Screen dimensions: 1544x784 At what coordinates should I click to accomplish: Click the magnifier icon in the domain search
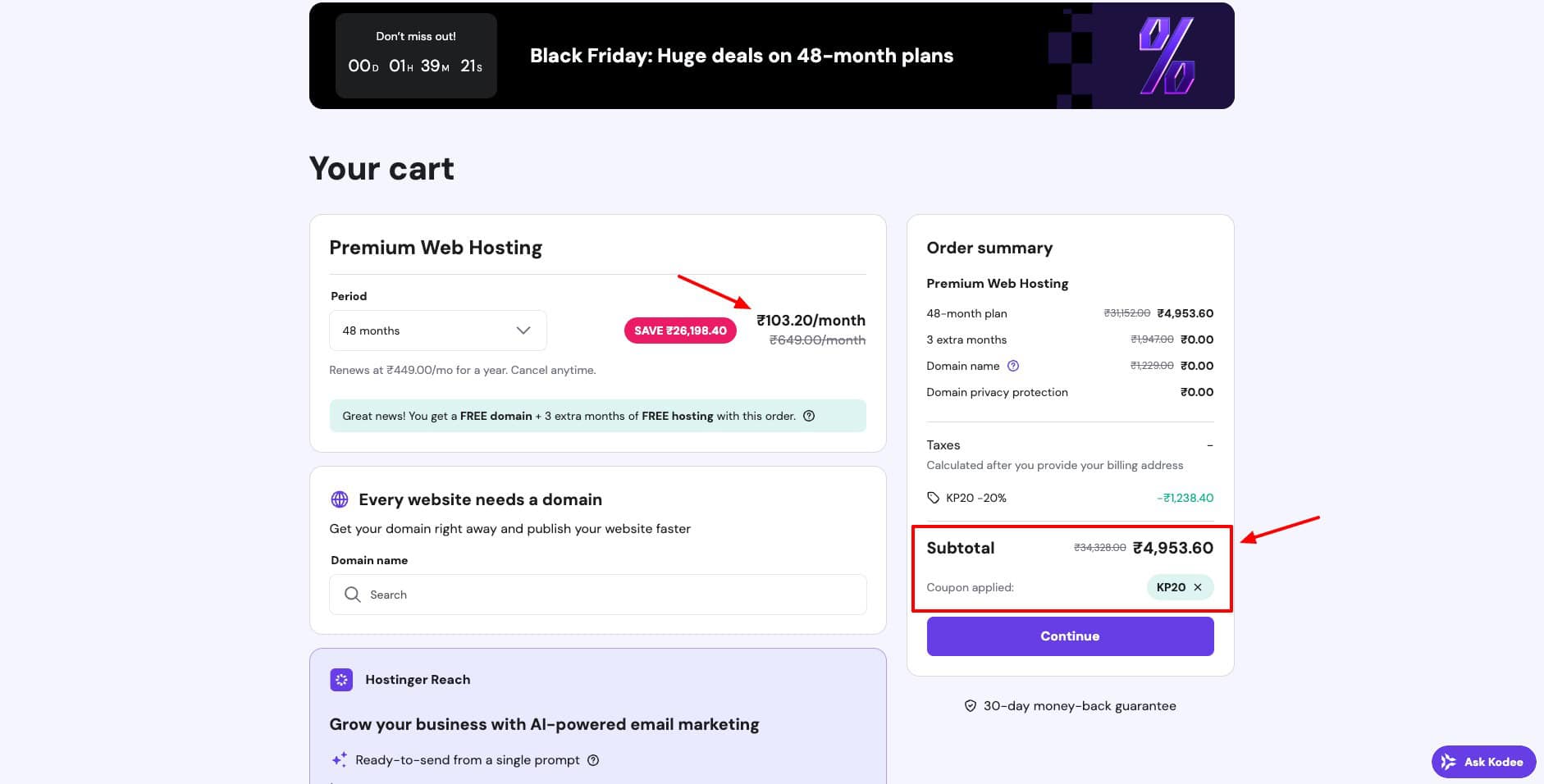click(x=353, y=595)
